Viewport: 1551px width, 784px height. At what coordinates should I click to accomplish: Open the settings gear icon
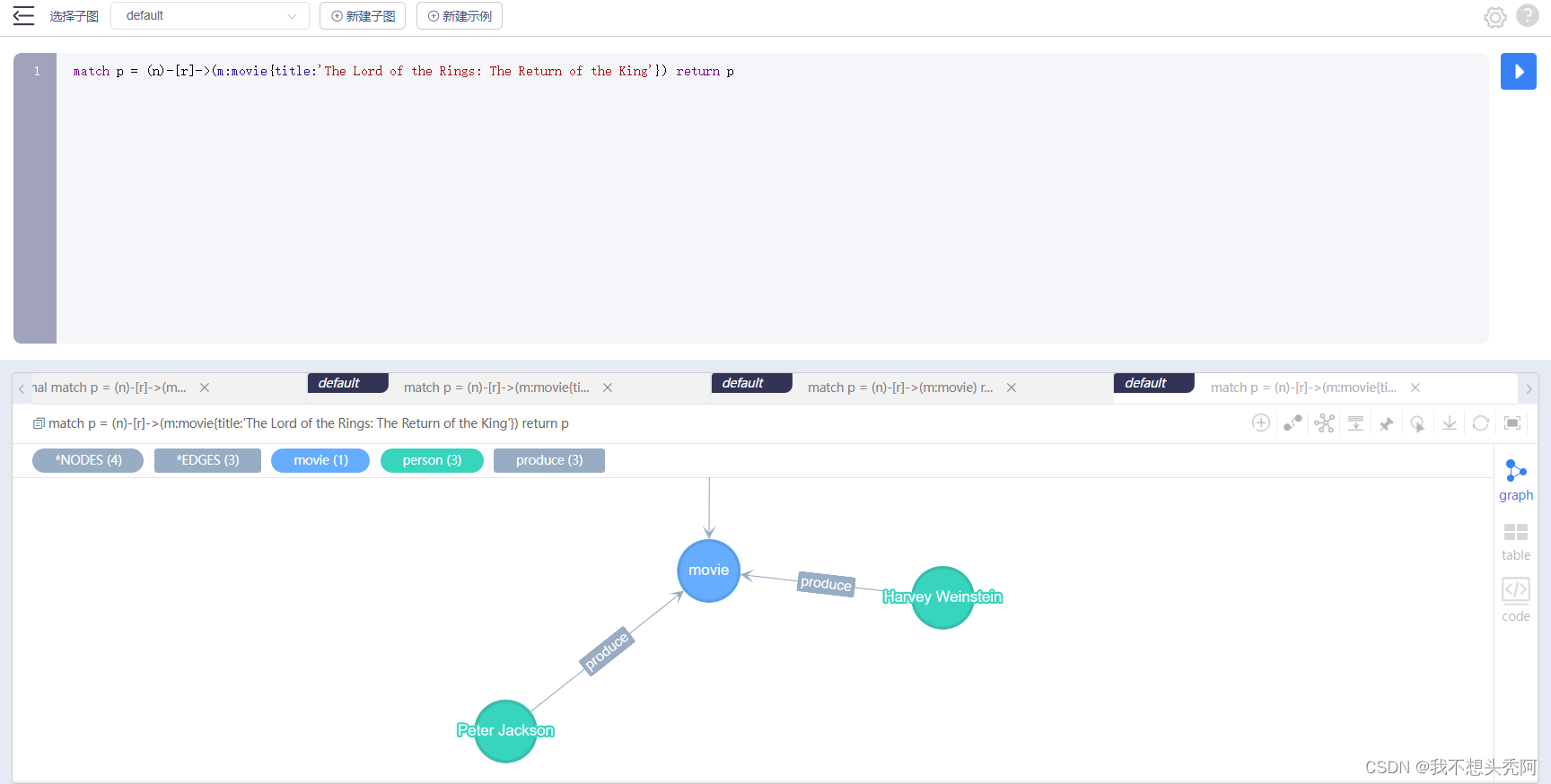pyautogui.click(x=1494, y=17)
